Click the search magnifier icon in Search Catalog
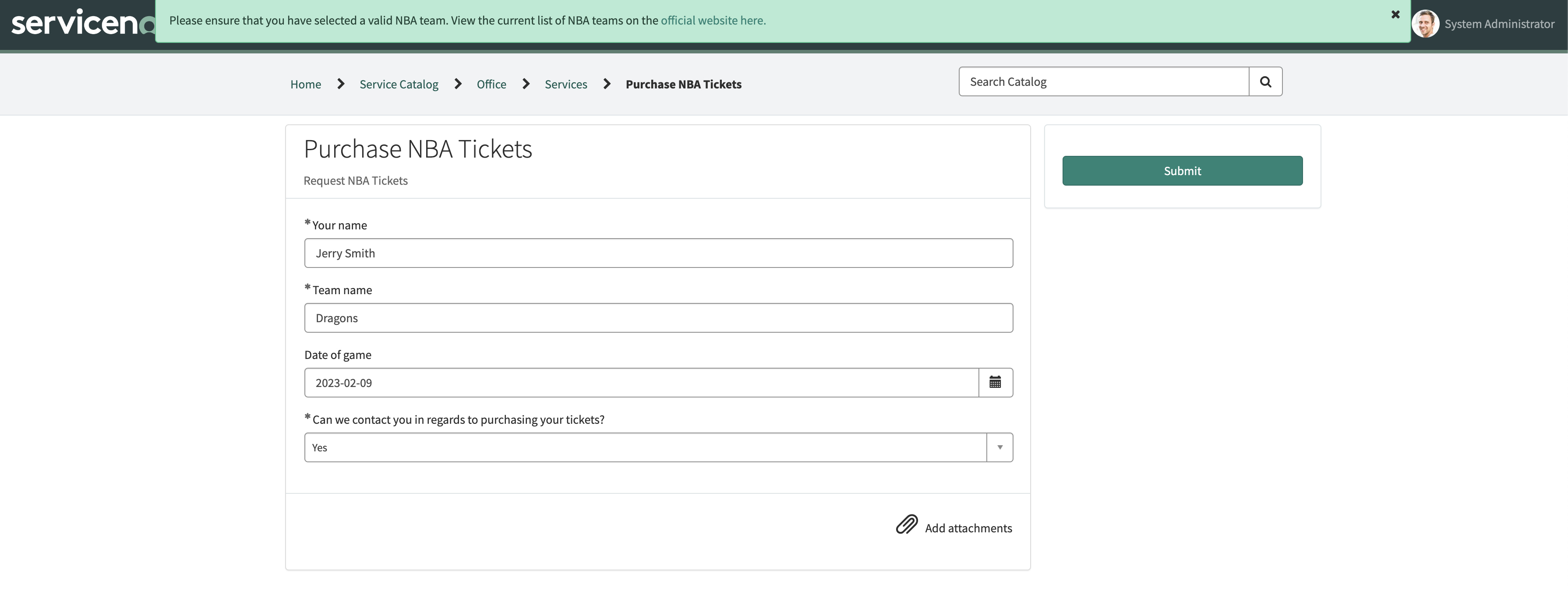The image size is (1568, 591). (1265, 81)
